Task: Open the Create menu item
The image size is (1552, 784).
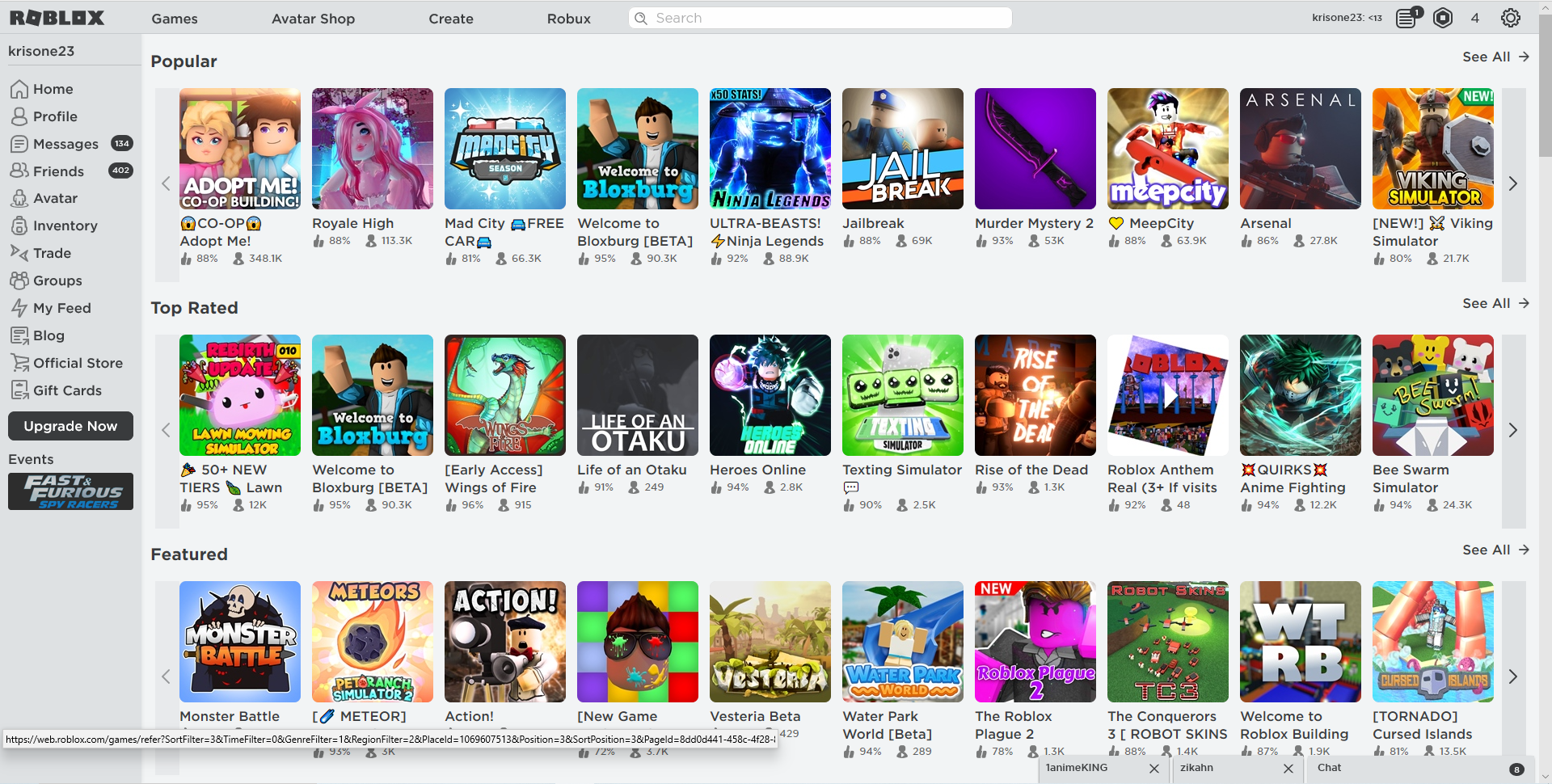Action: pos(451,19)
